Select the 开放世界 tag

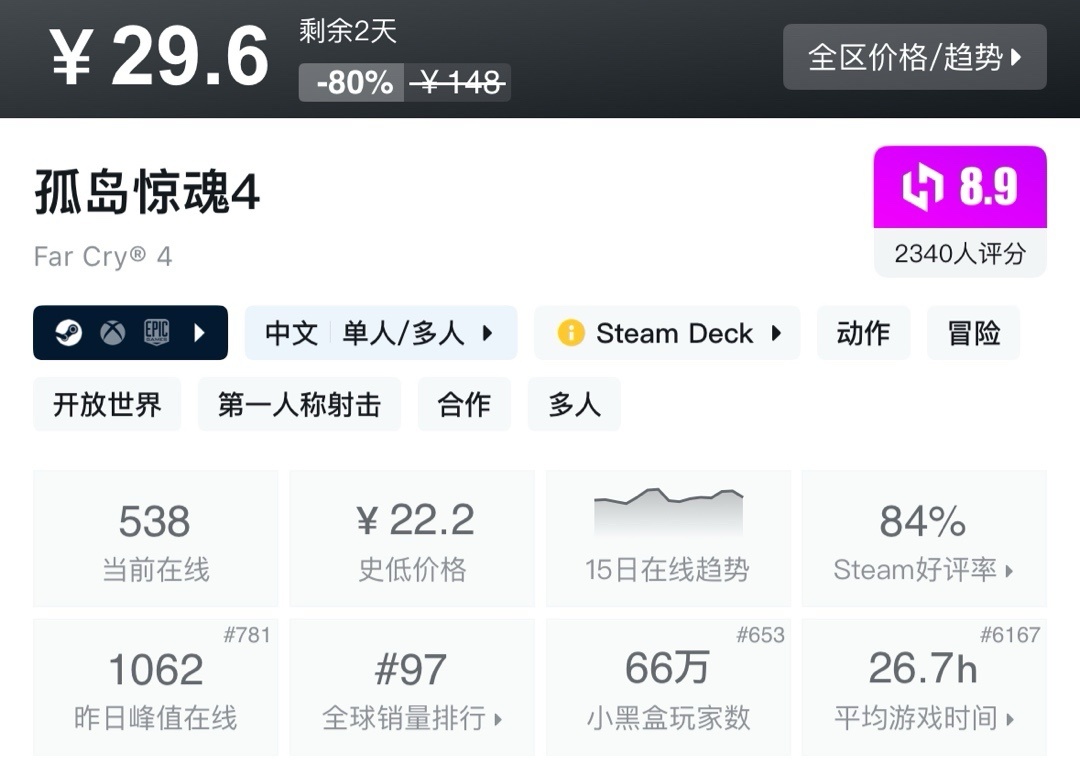pyautogui.click(x=107, y=404)
